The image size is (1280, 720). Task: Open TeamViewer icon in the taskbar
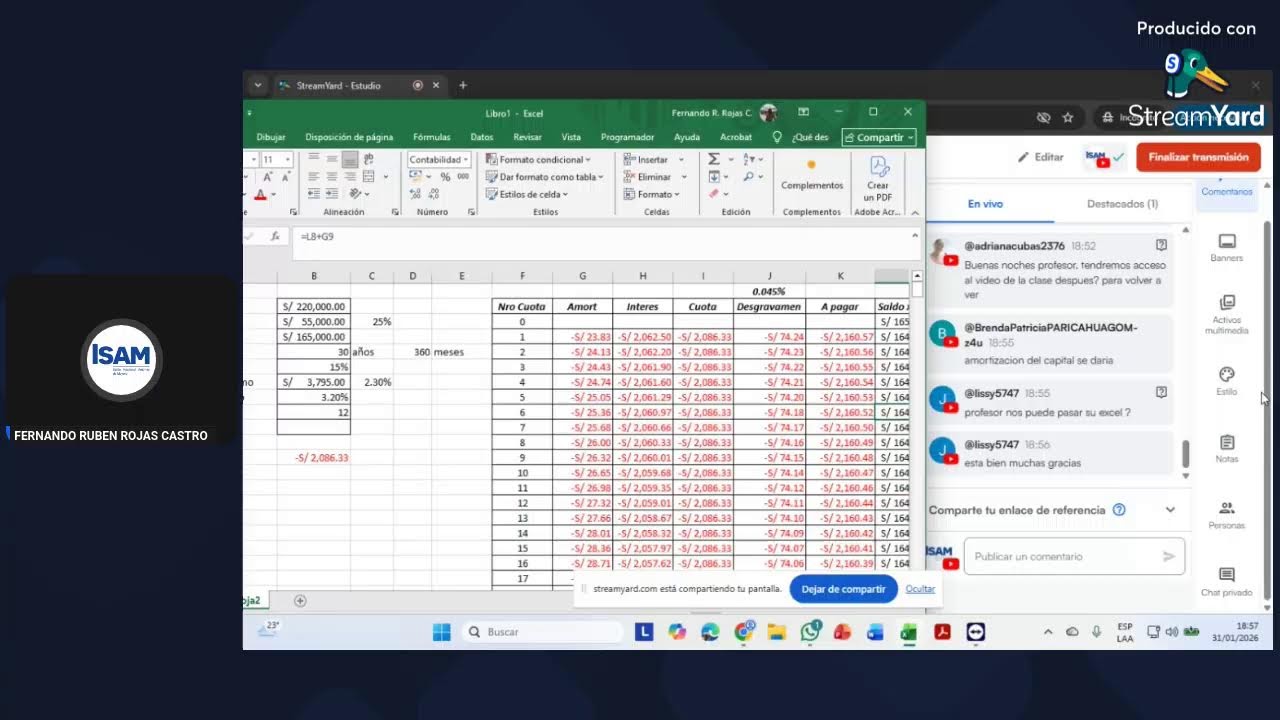[975, 632]
